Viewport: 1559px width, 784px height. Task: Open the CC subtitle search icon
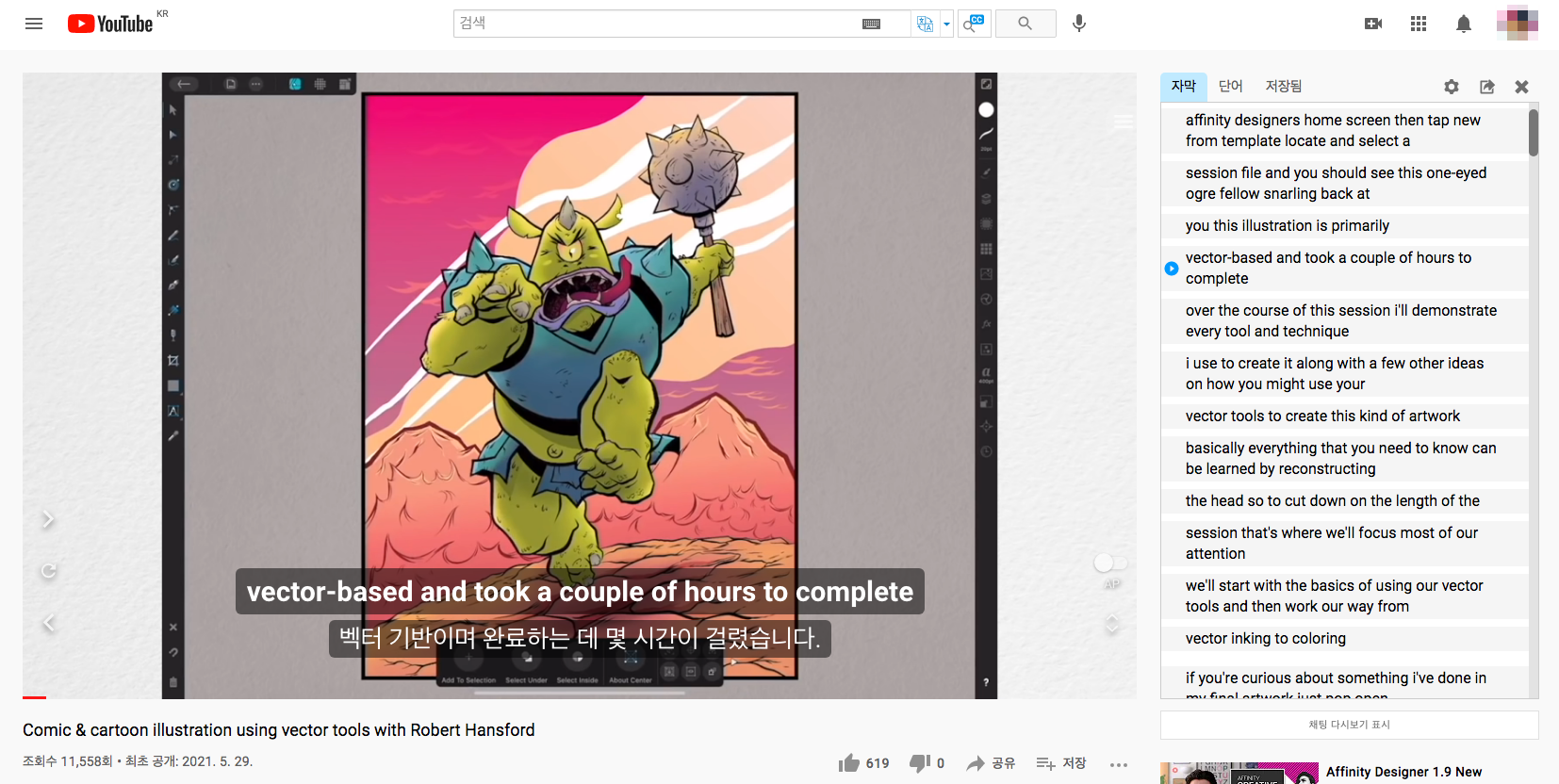click(974, 24)
